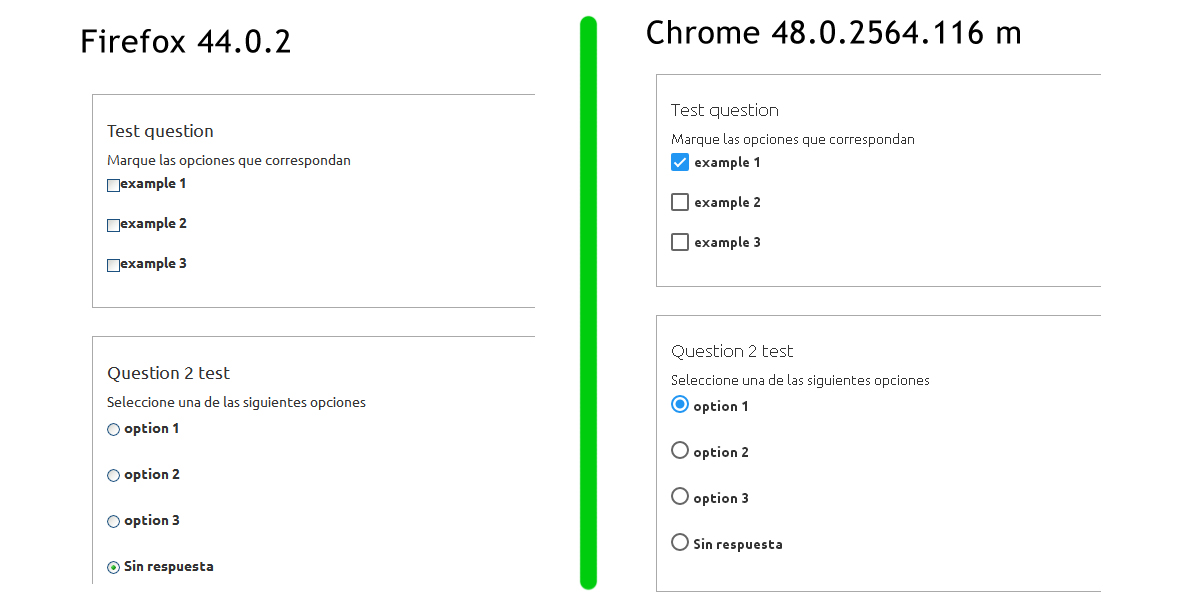Click Chrome 'option 1' selected radio button

(680, 404)
